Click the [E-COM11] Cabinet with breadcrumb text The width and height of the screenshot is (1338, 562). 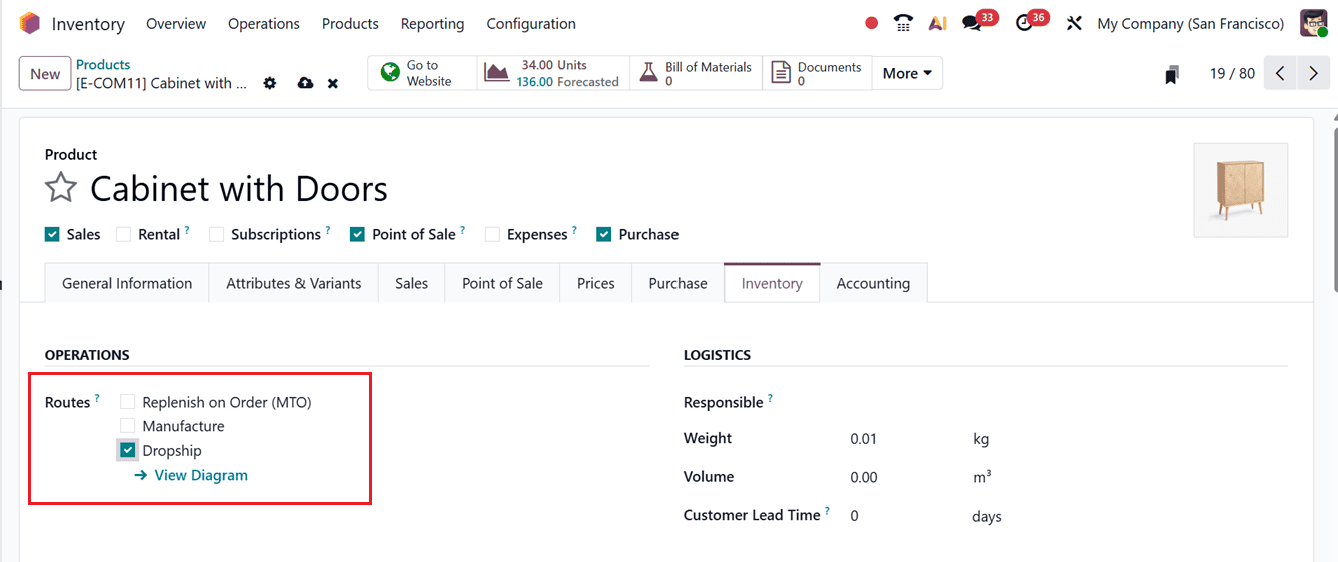[x=161, y=83]
